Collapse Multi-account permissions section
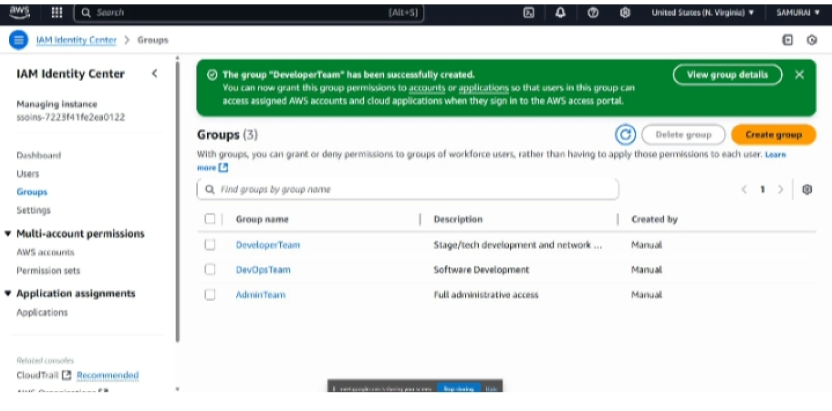 (8, 234)
